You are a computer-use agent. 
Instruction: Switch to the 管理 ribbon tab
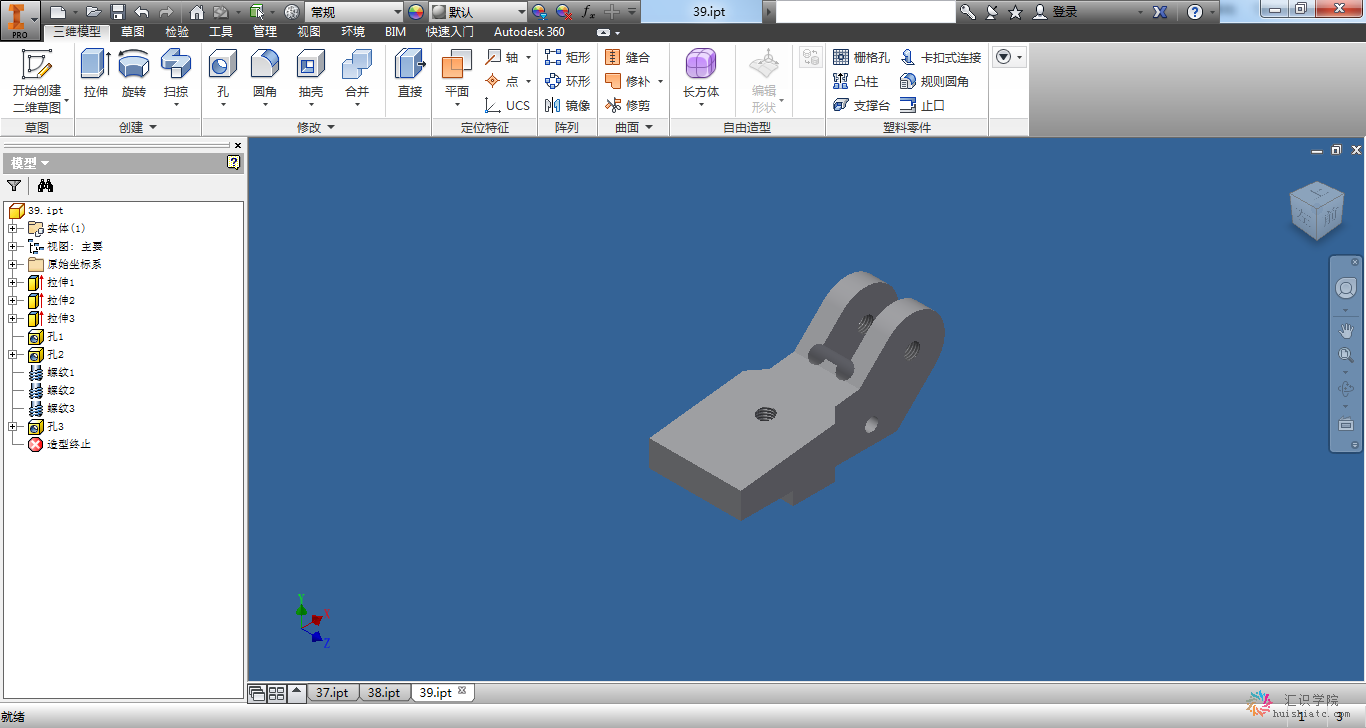pyautogui.click(x=265, y=32)
